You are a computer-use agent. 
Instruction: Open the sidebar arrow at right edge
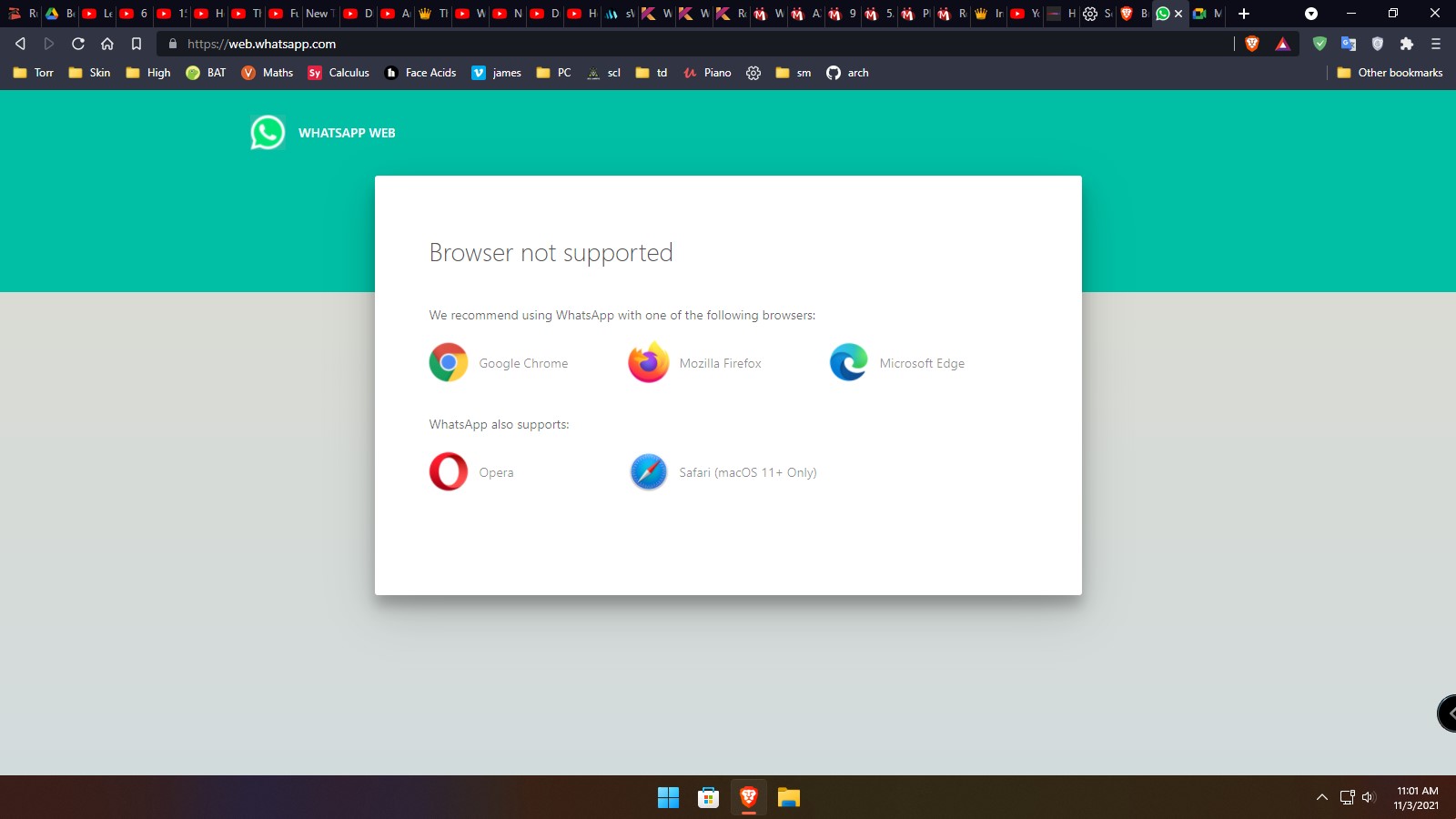click(1447, 713)
